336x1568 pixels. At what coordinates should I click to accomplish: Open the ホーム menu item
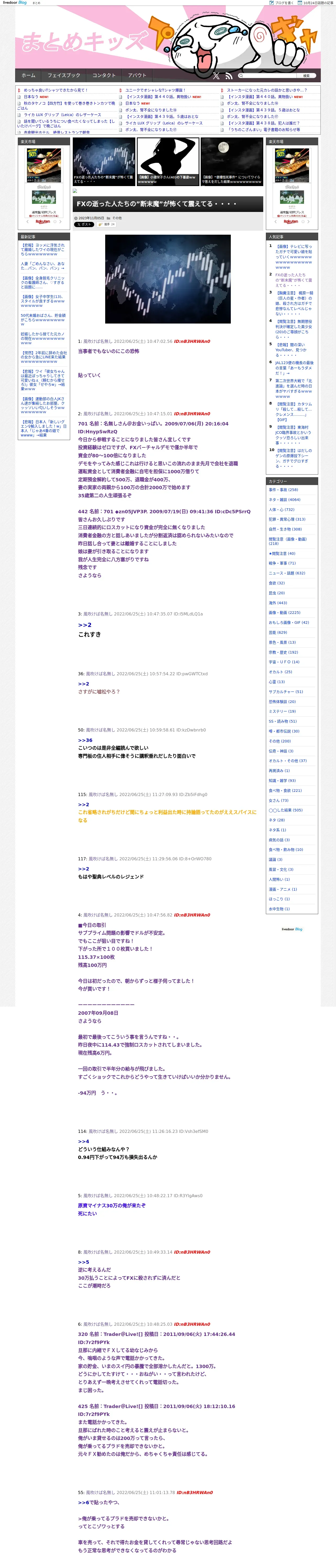[x=28, y=76]
